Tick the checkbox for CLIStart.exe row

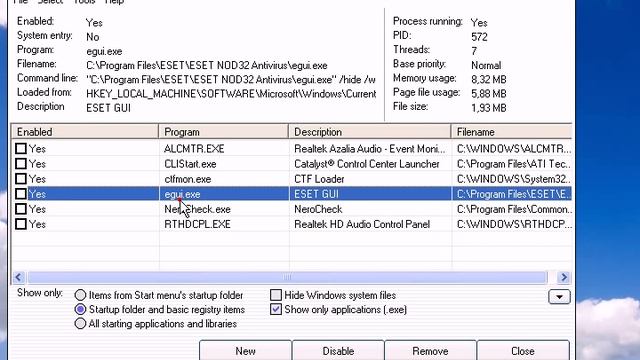pyautogui.click(x=21, y=164)
